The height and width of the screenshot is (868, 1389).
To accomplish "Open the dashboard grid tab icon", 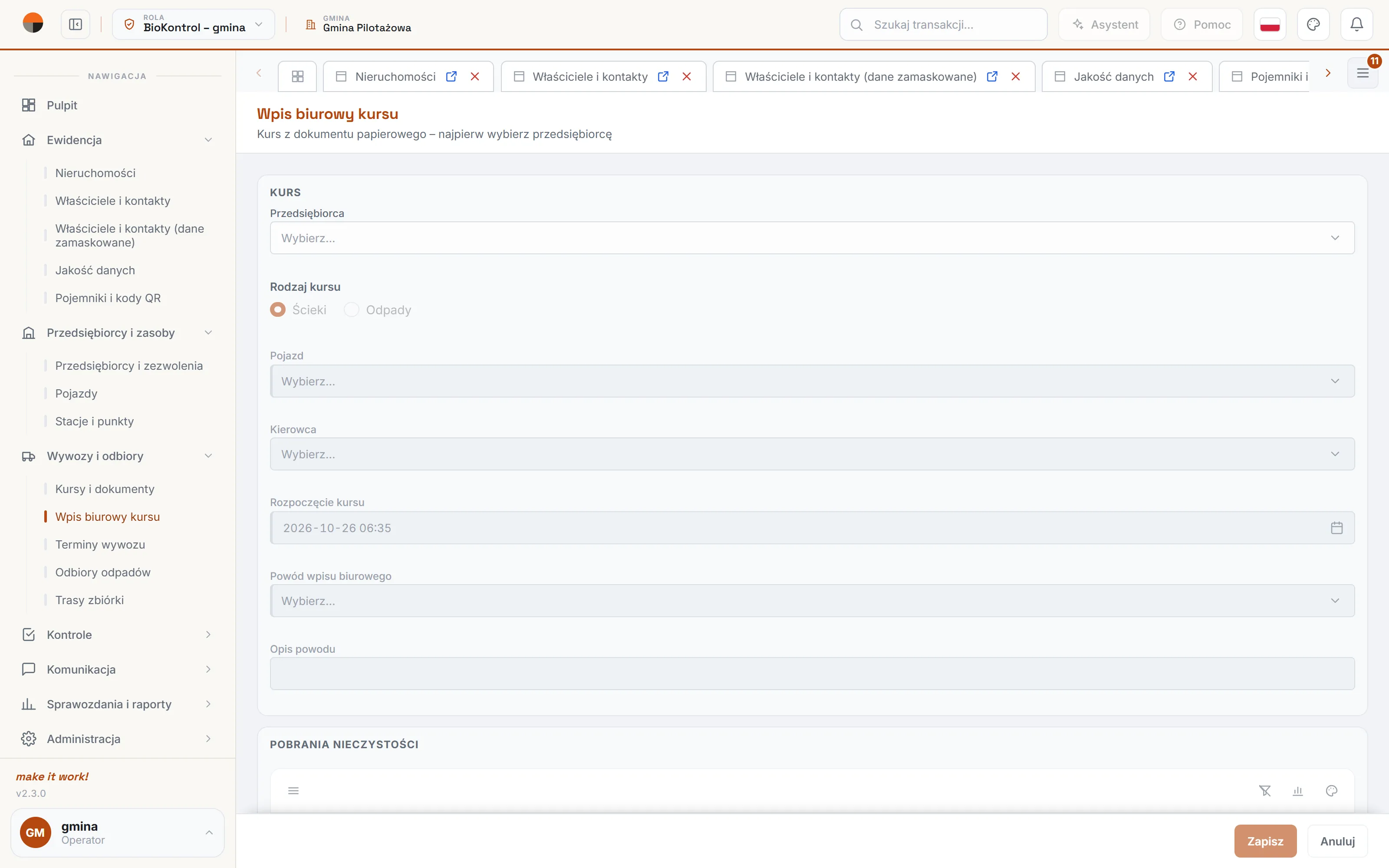I will point(297,76).
